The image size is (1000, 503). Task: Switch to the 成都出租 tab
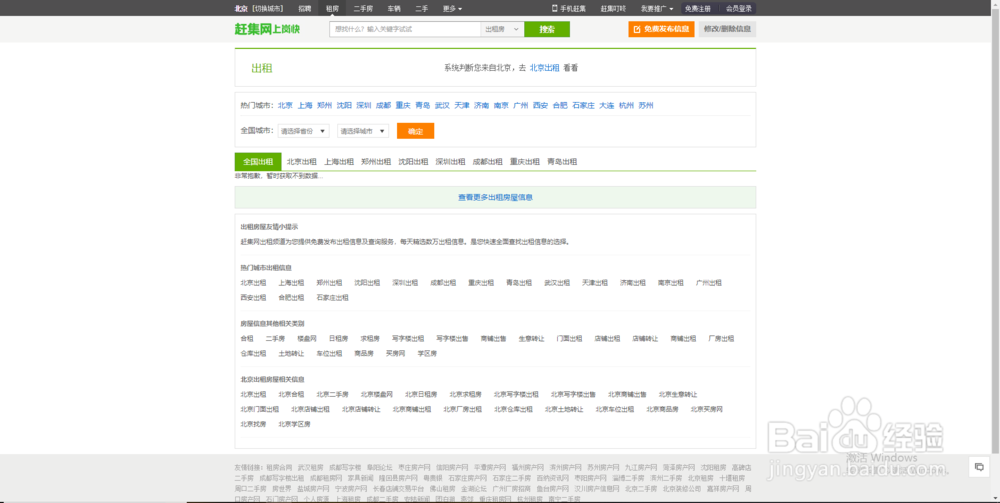pos(487,162)
